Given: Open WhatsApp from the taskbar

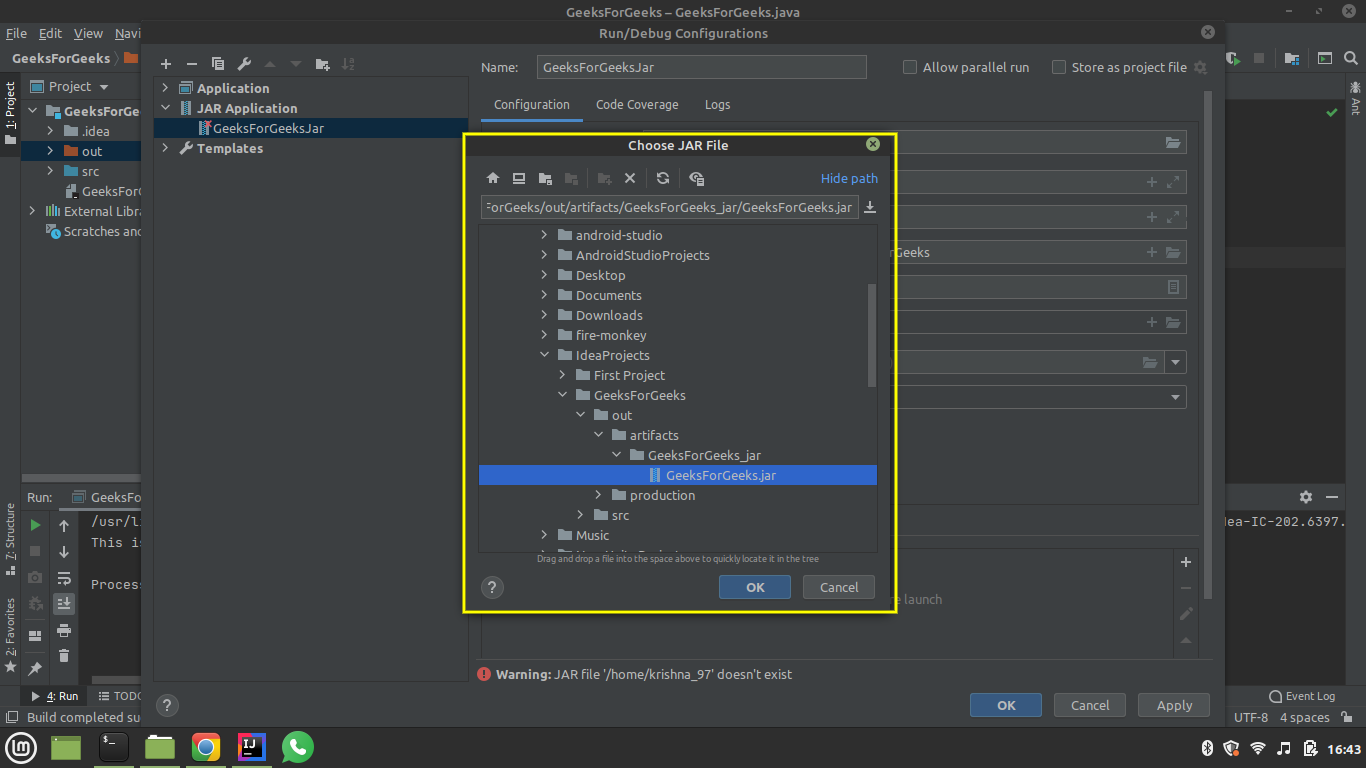Looking at the screenshot, I should click(297, 747).
